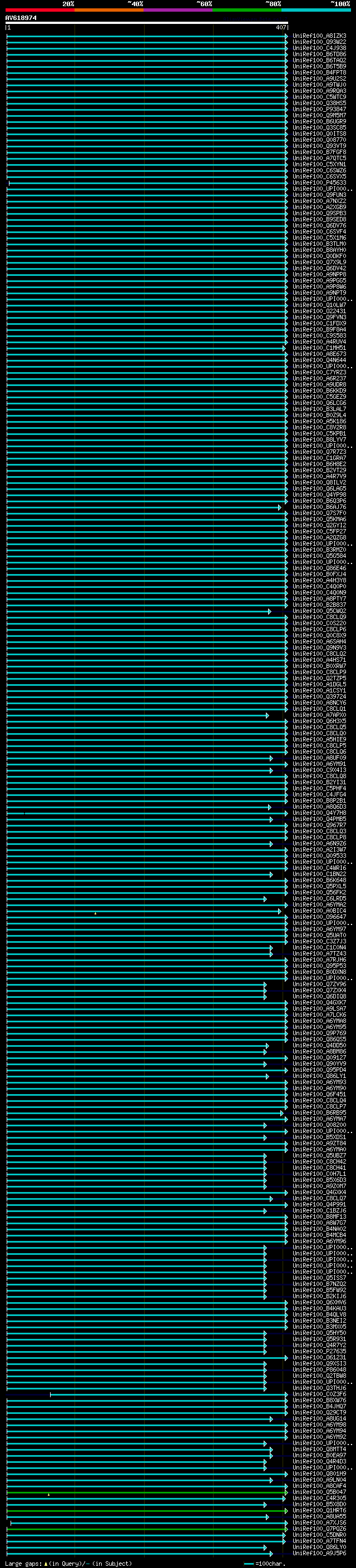
Task: Click the UniRef100_Q9FUN3 label
Action: 319,195
